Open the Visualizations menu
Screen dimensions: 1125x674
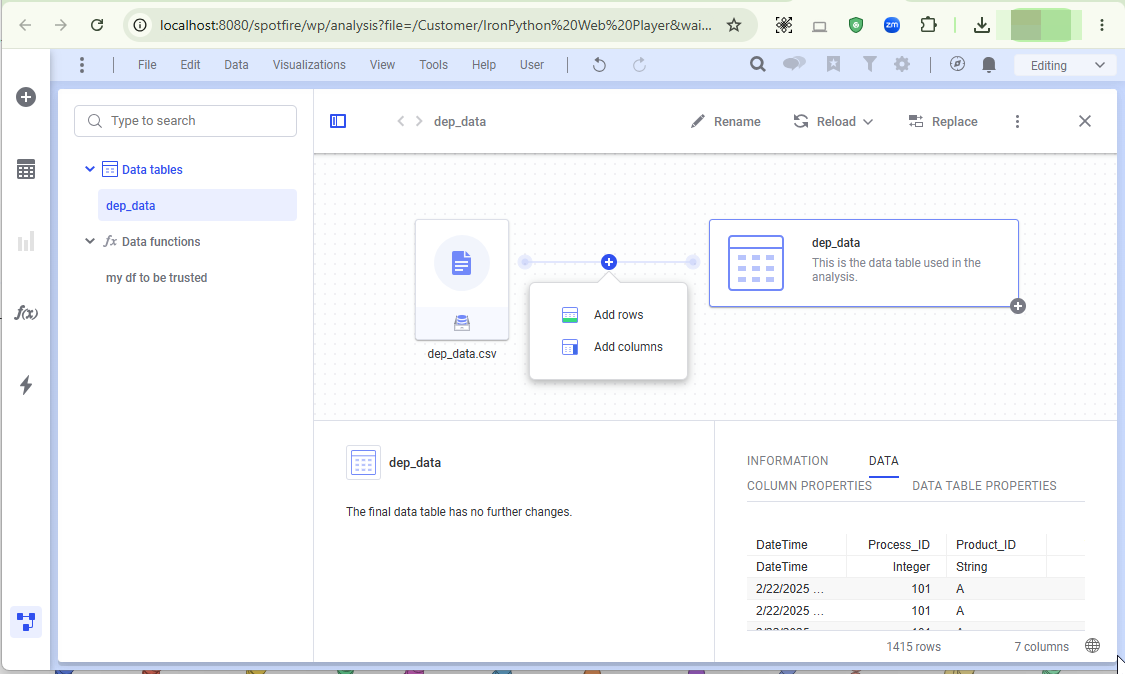[x=309, y=65]
